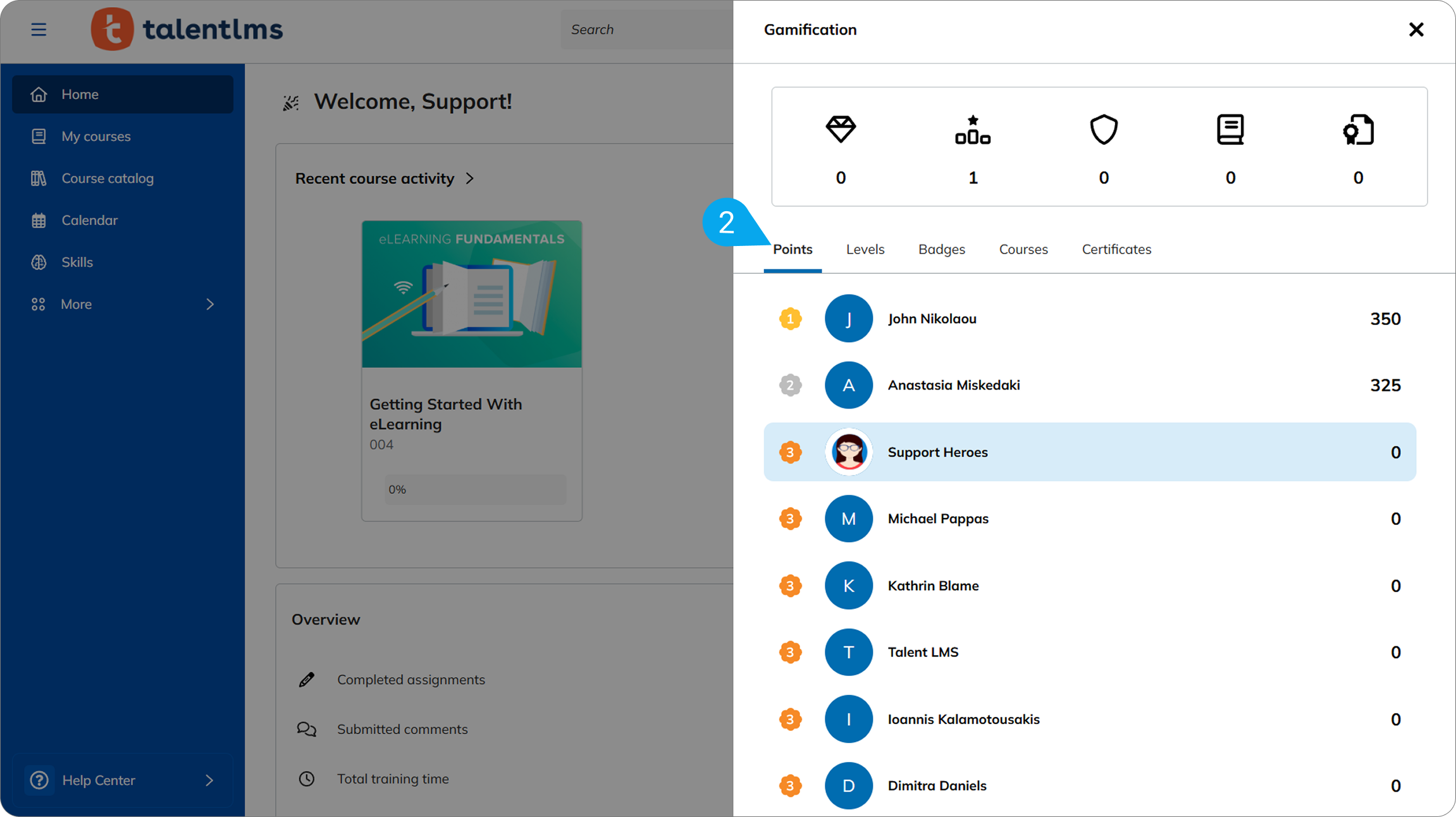The height and width of the screenshot is (817, 1456).
Task: Click the Skills icon in sidebar
Action: tap(39, 262)
